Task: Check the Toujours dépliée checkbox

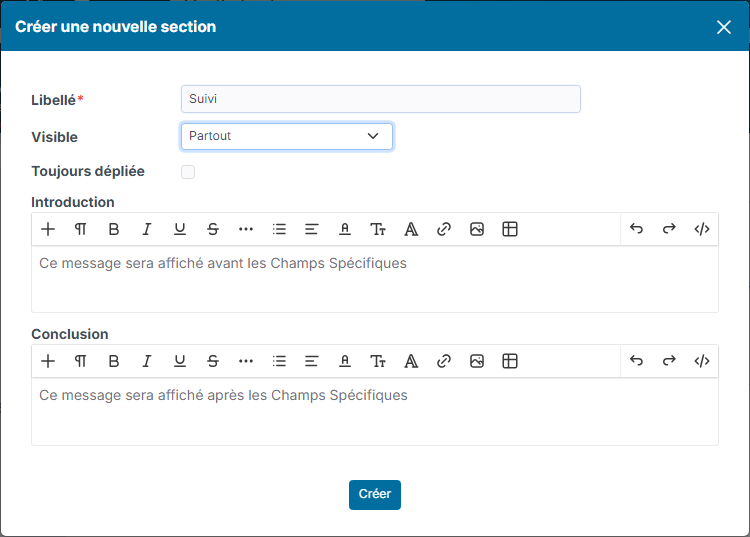Action: [188, 172]
